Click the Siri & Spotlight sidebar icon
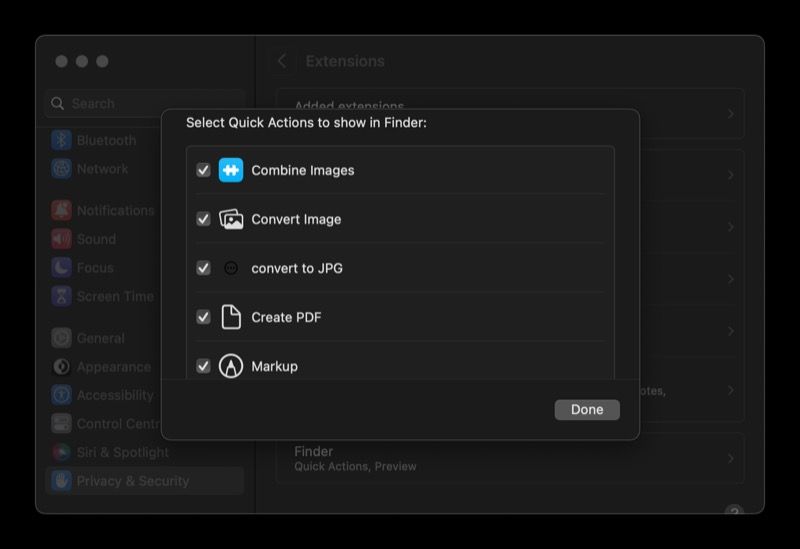 pyautogui.click(x=61, y=453)
